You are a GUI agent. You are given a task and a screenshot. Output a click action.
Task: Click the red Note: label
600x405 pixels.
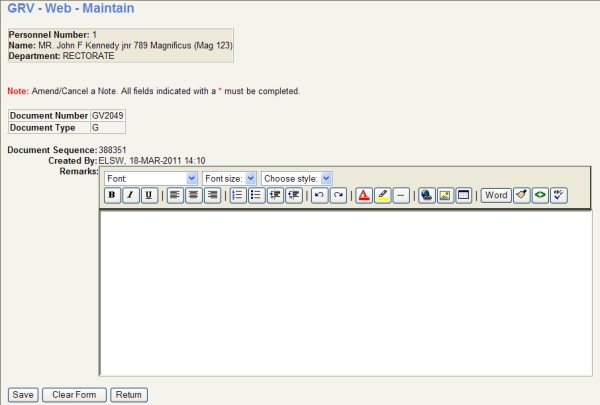click(x=18, y=91)
